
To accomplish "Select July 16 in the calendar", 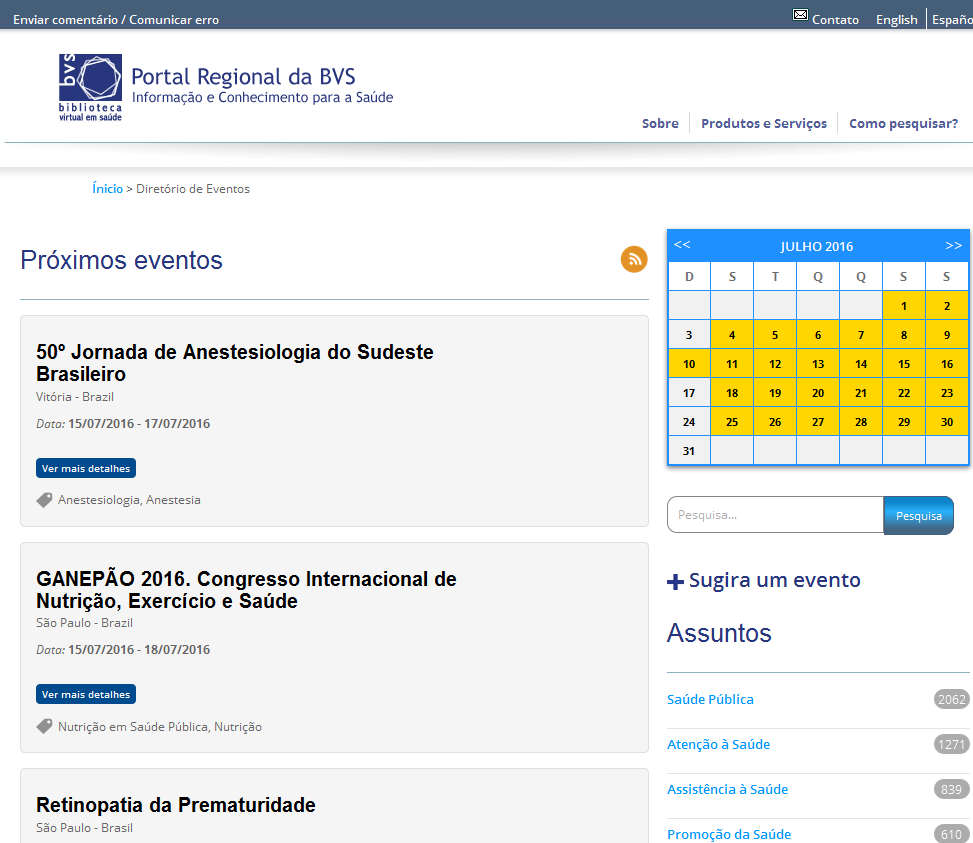I will tap(946, 364).
